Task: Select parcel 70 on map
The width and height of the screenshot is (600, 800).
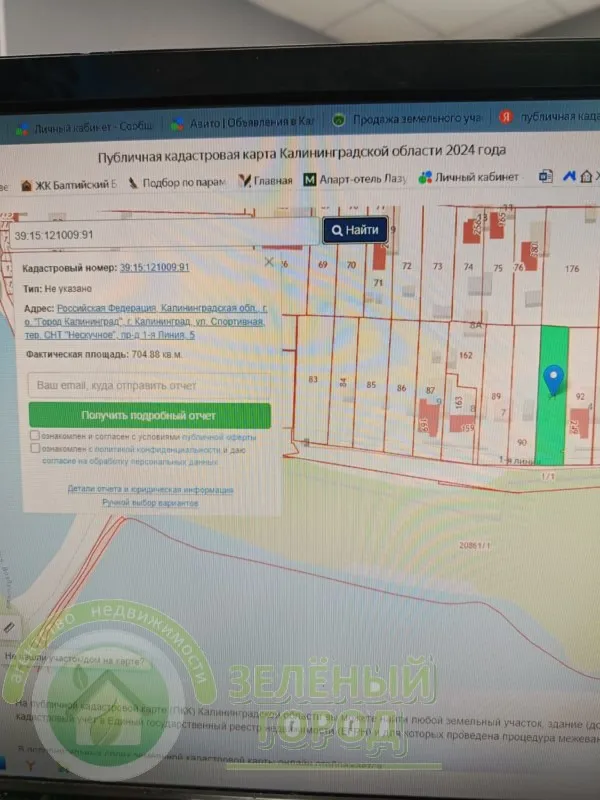Action: 351,265
